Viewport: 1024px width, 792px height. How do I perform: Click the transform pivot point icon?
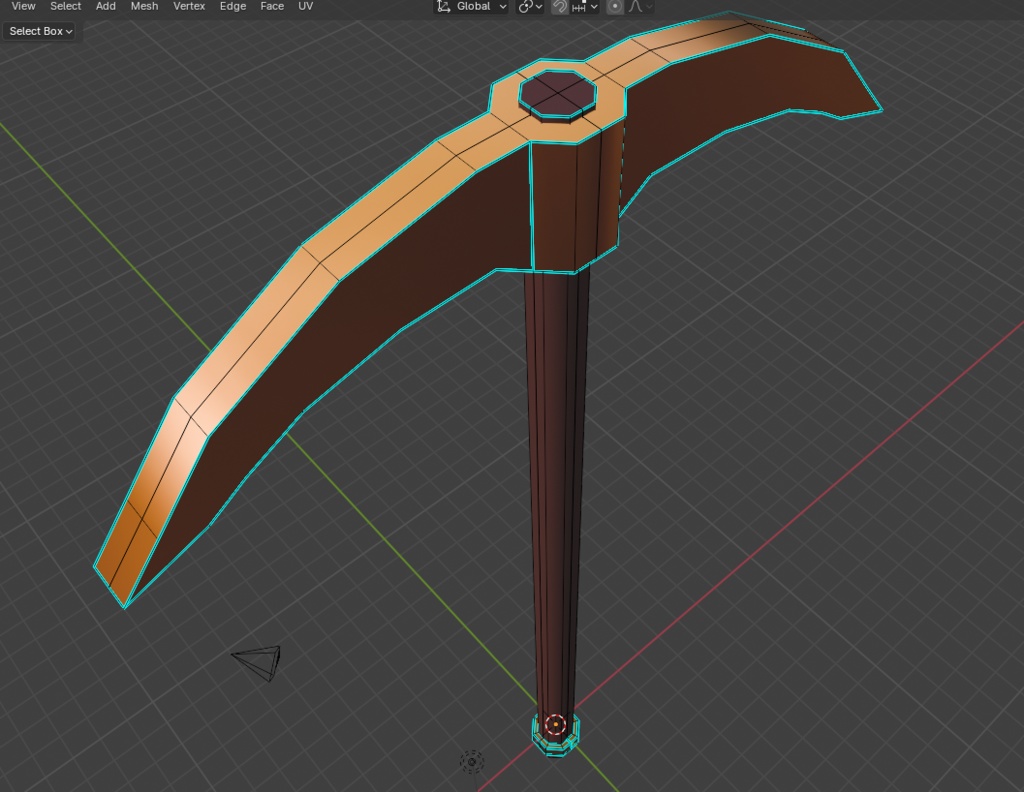pyautogui.click(x=524, y=7)
